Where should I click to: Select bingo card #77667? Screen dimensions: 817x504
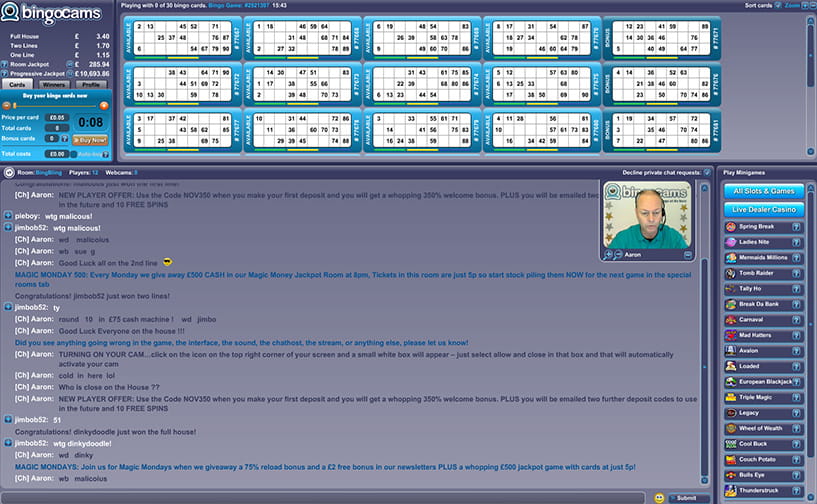[183, 38]
